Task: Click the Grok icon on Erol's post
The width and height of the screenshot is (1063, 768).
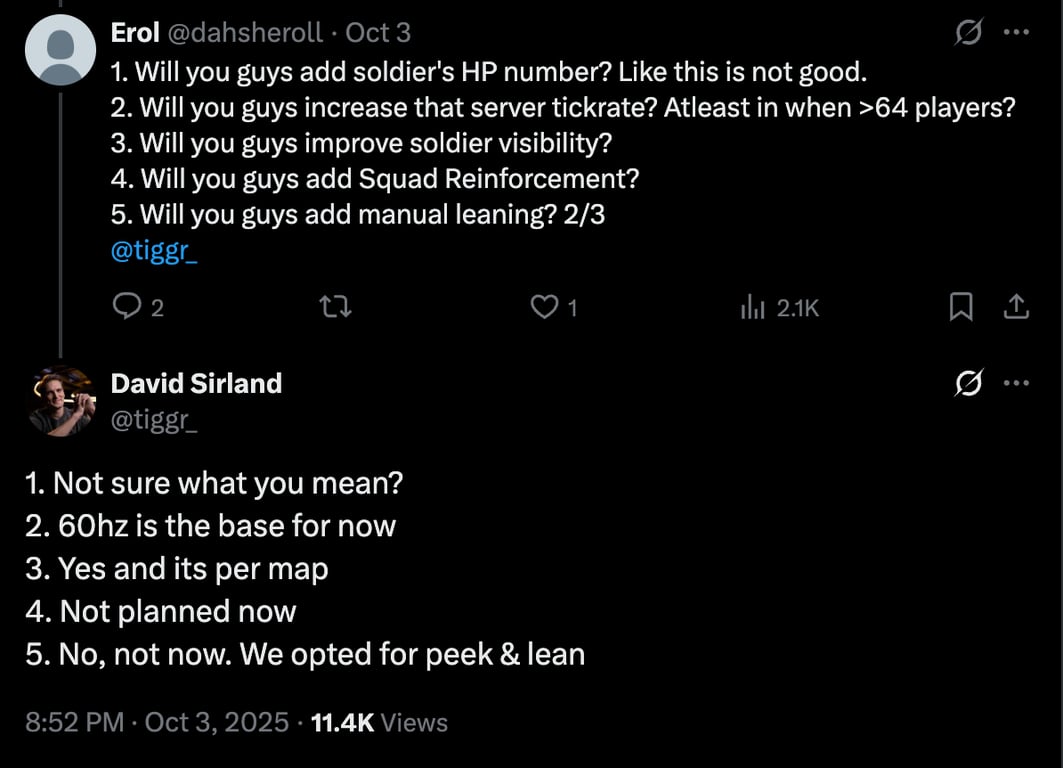Action: point(968,33)
